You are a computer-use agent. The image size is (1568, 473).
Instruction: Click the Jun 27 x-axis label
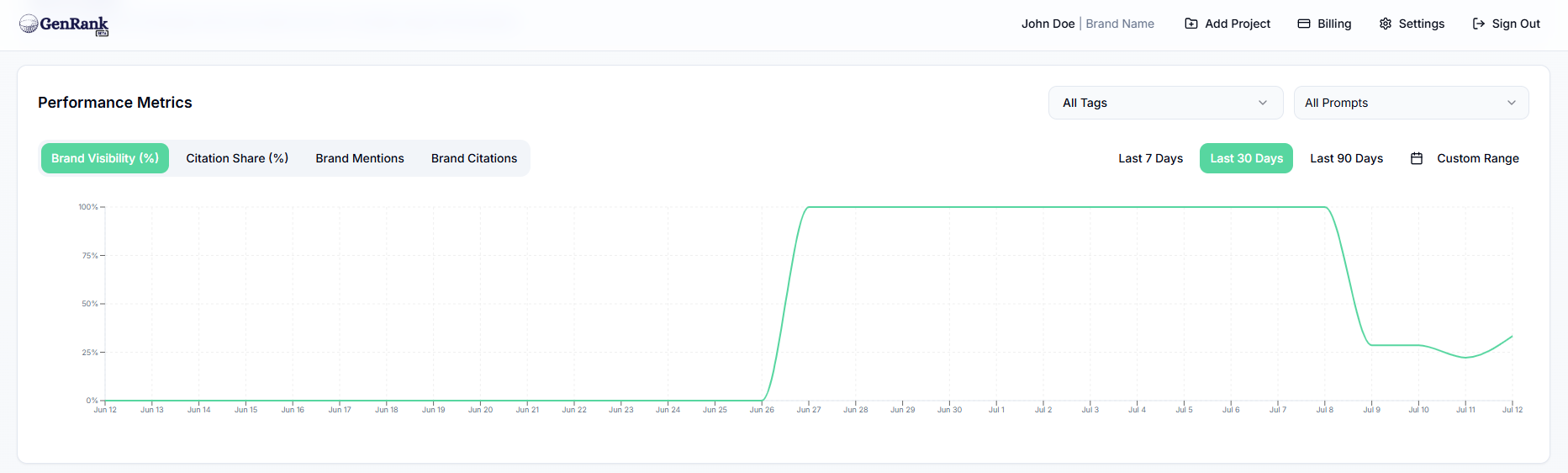[809, 410]
